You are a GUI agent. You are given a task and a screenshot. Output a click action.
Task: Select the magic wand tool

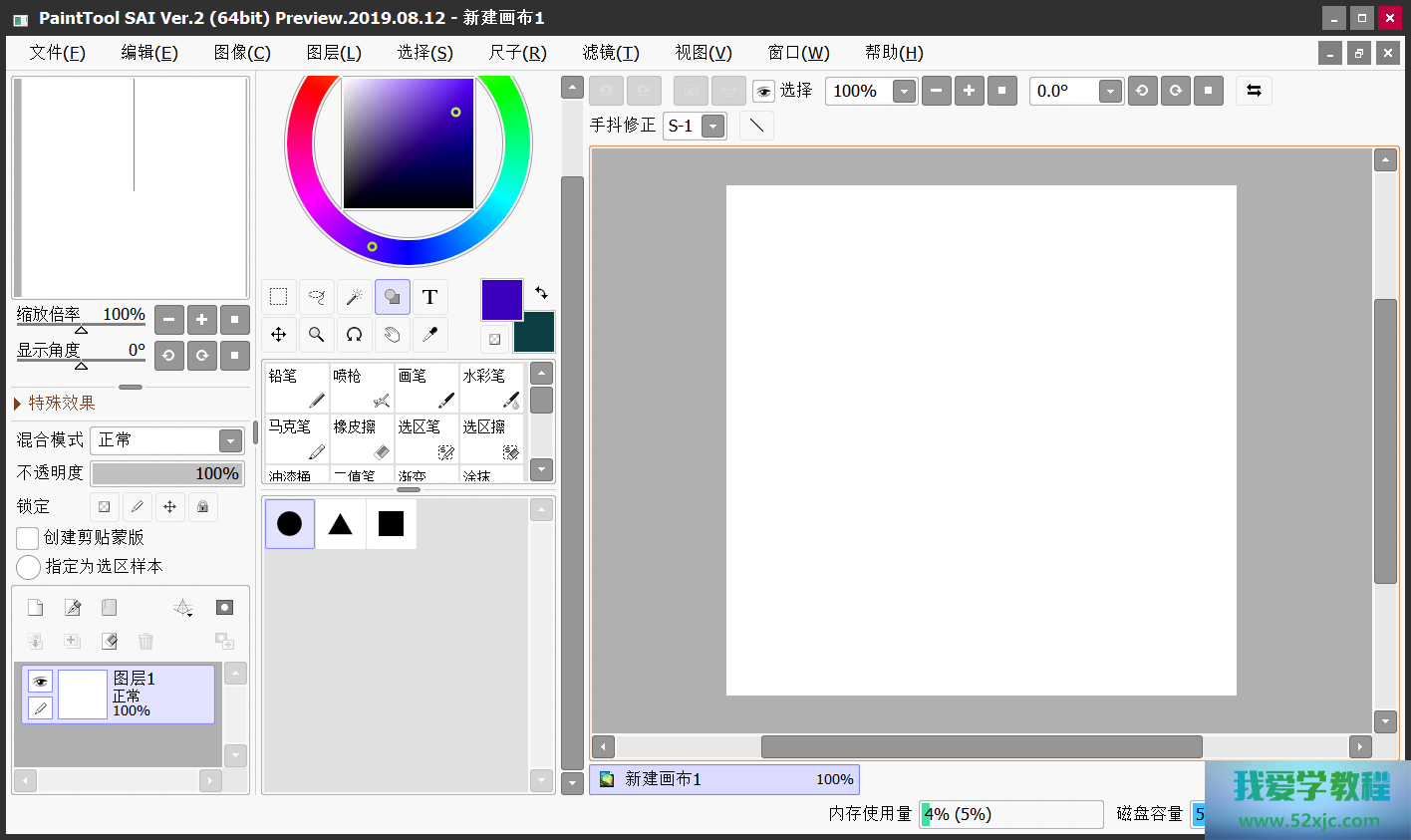point(354,297)
